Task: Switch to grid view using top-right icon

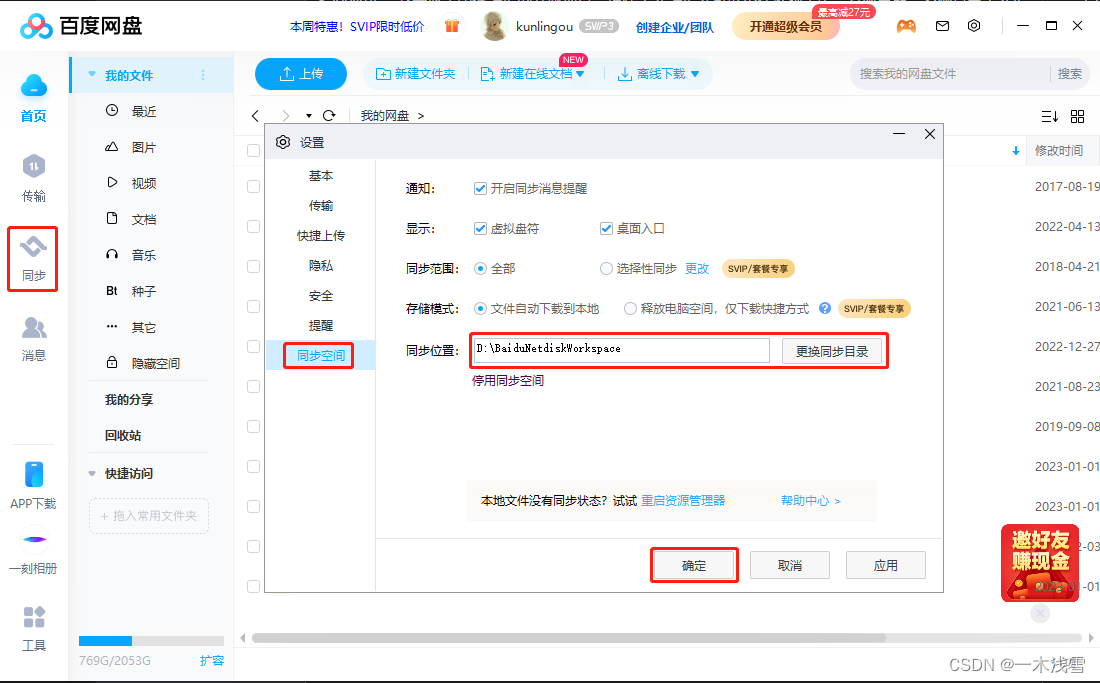Action: pyautogui.click(x=1077, y=115)
